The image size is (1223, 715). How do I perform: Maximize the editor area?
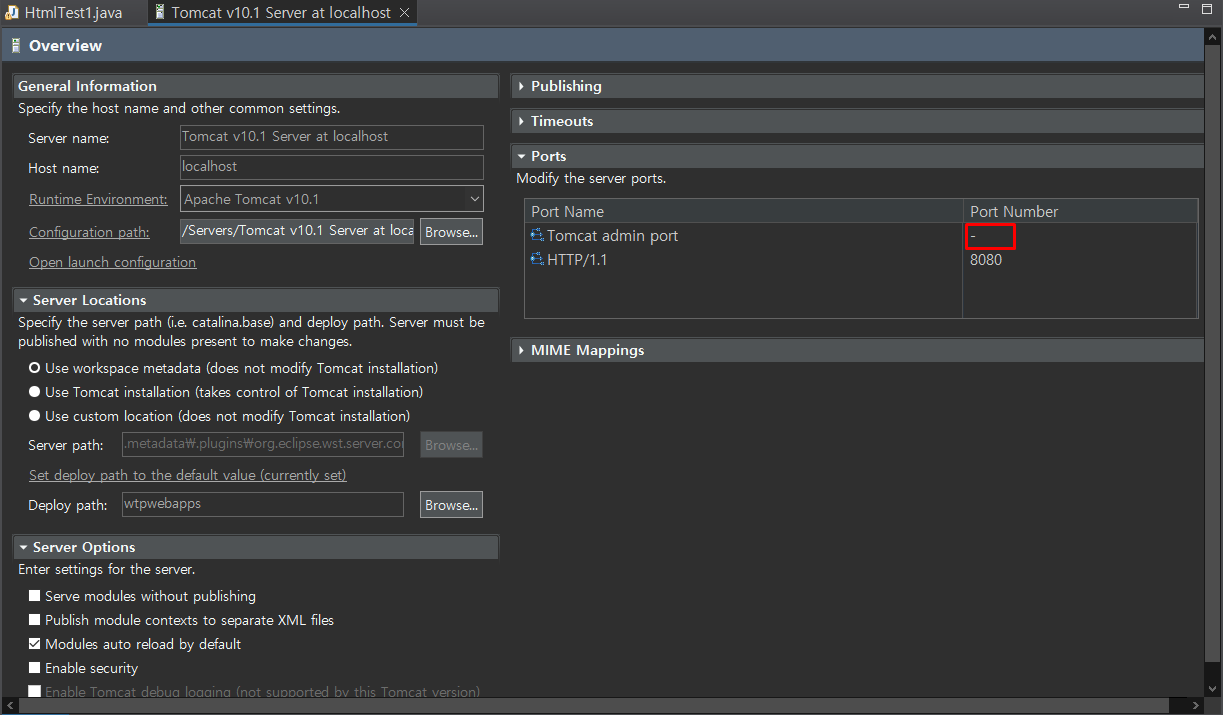coord(1207,8)
